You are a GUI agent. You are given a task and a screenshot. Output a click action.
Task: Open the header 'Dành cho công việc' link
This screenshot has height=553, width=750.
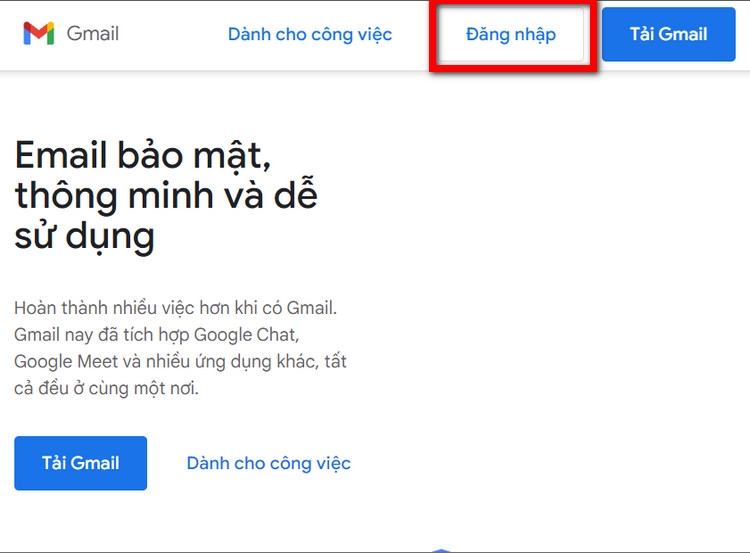coord(310,34)
